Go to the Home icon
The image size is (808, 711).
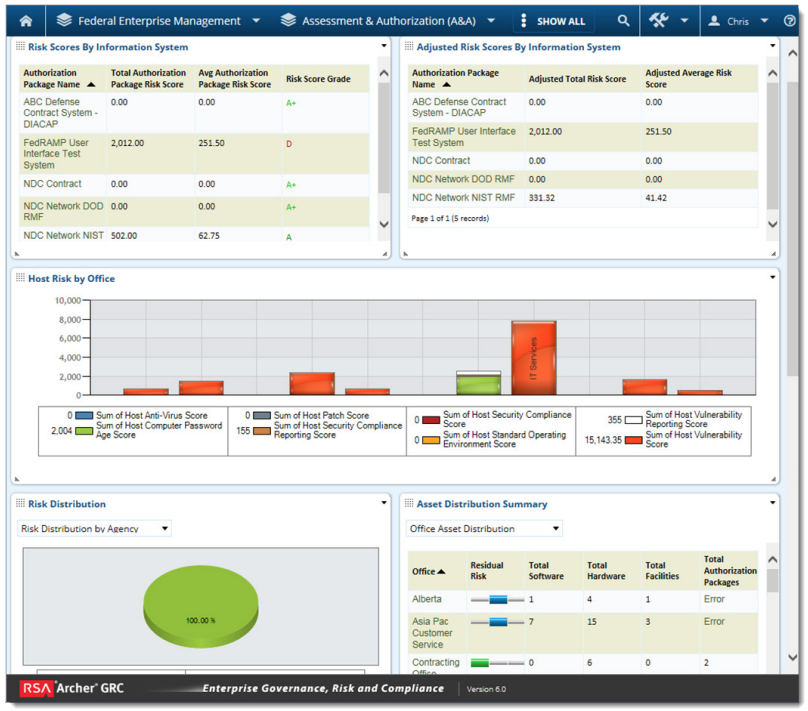[26, 21]
